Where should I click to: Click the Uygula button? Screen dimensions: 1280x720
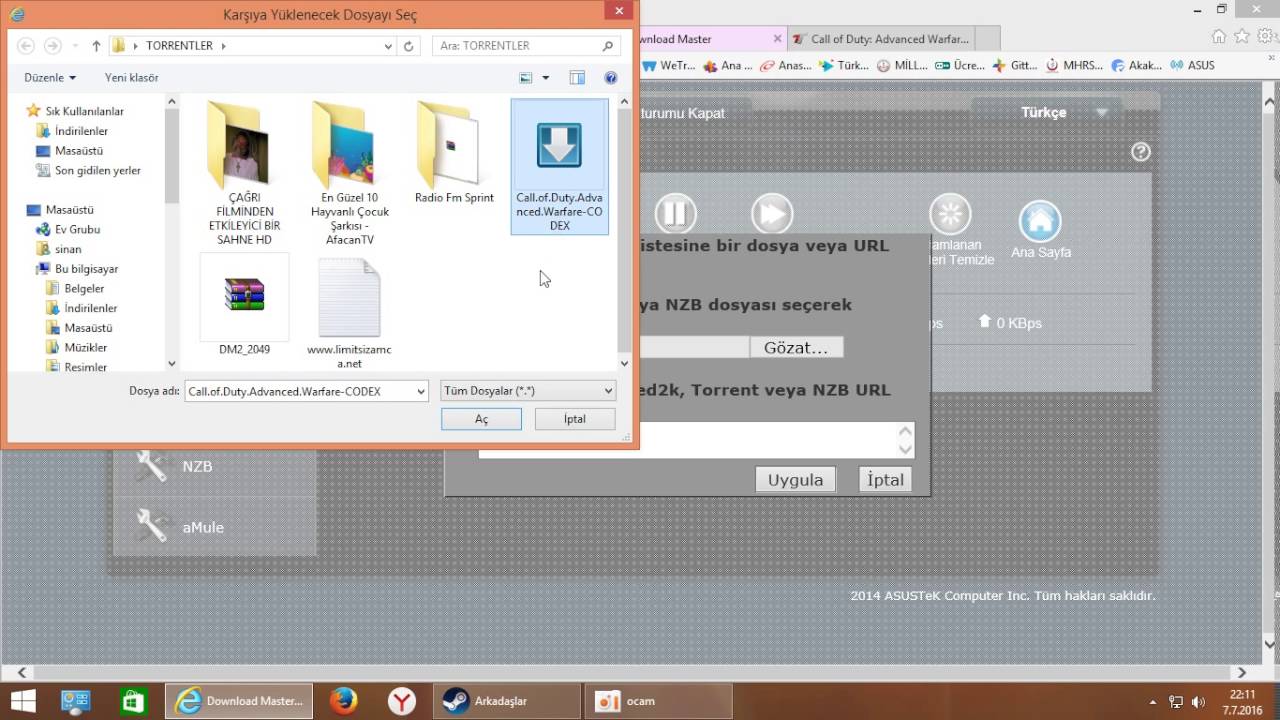pyautogui.click(x=795, y=480)
